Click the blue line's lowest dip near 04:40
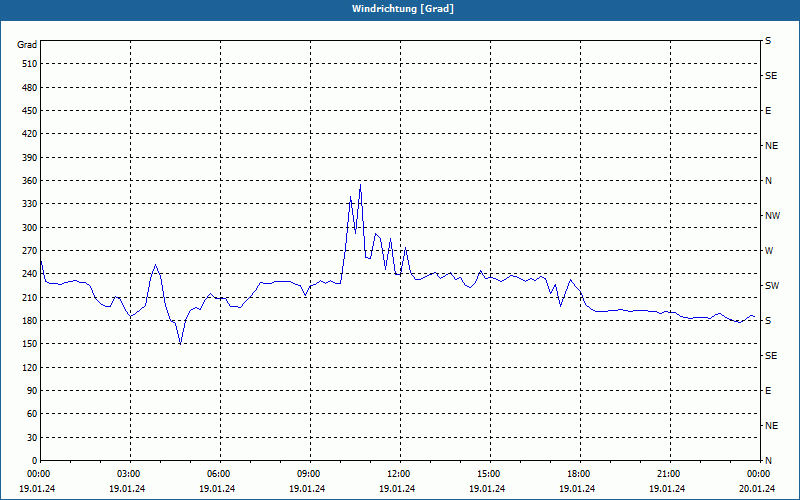800x500 pixels. coord(180,344)
